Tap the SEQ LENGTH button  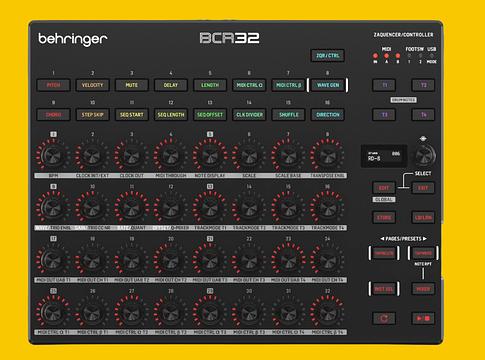click(171, 115)
